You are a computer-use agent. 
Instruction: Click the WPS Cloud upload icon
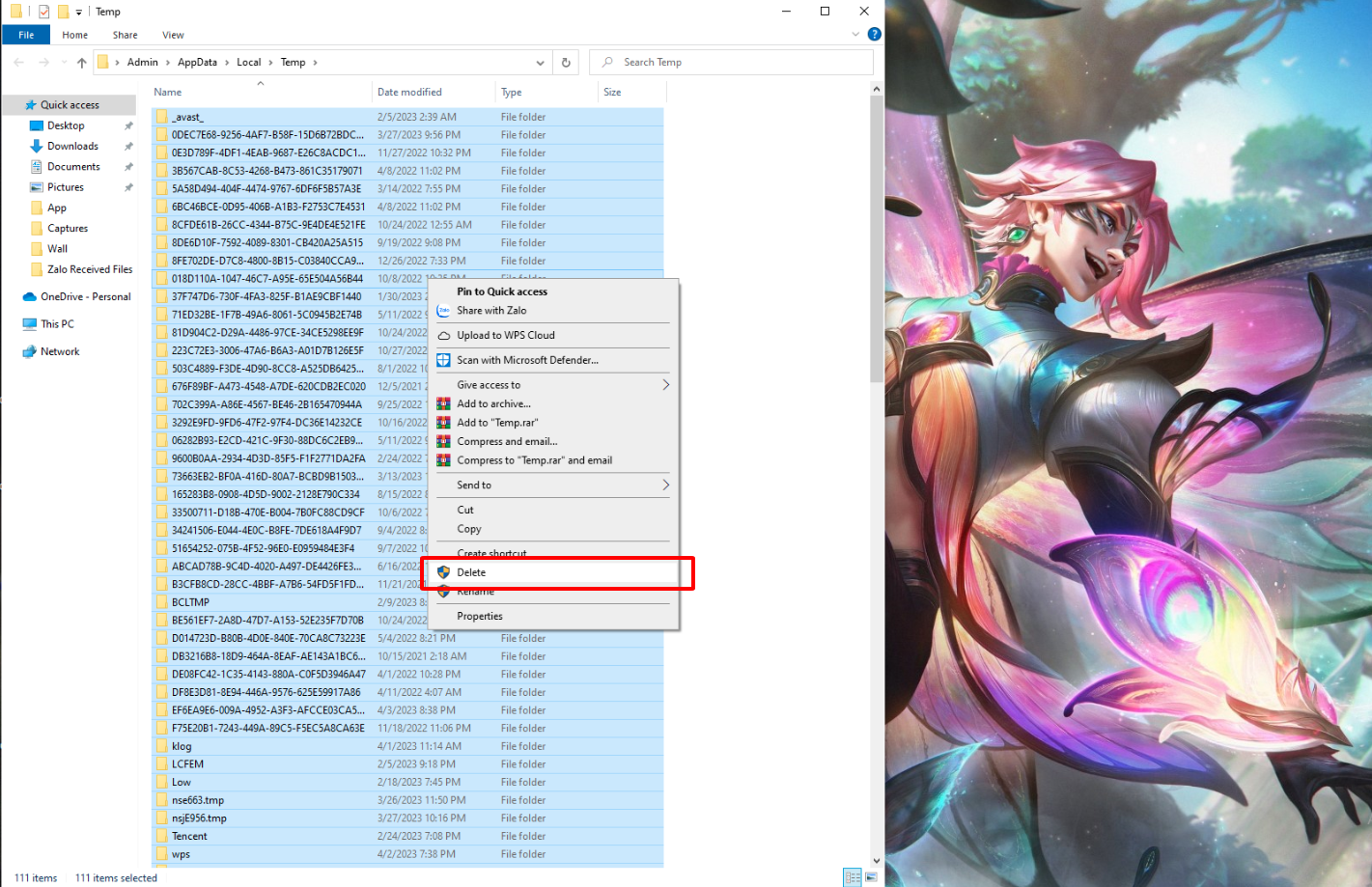tap(443, 336)
